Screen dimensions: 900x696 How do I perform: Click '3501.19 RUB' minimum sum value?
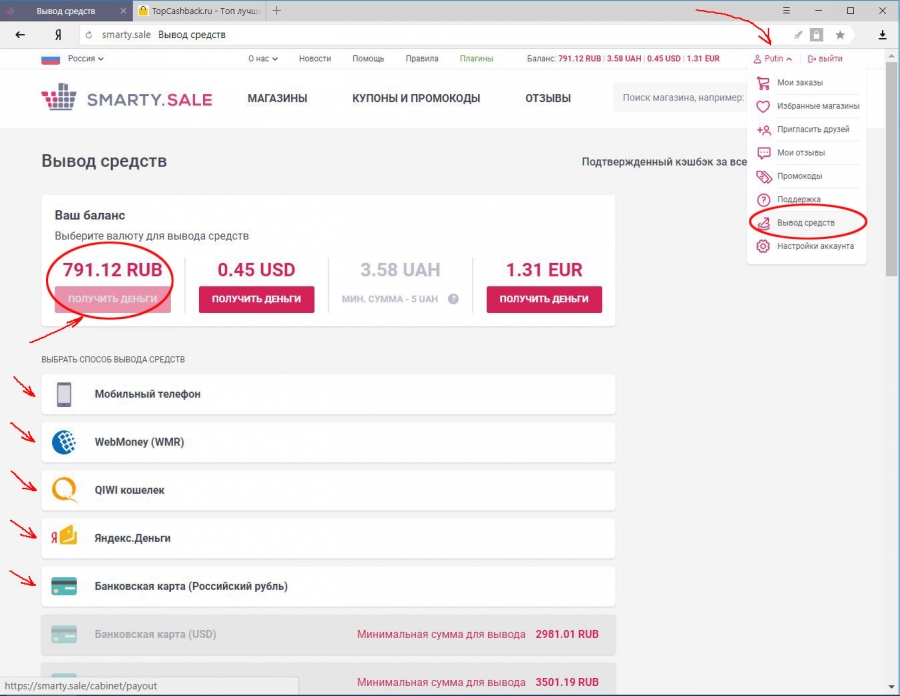[567, 682]
